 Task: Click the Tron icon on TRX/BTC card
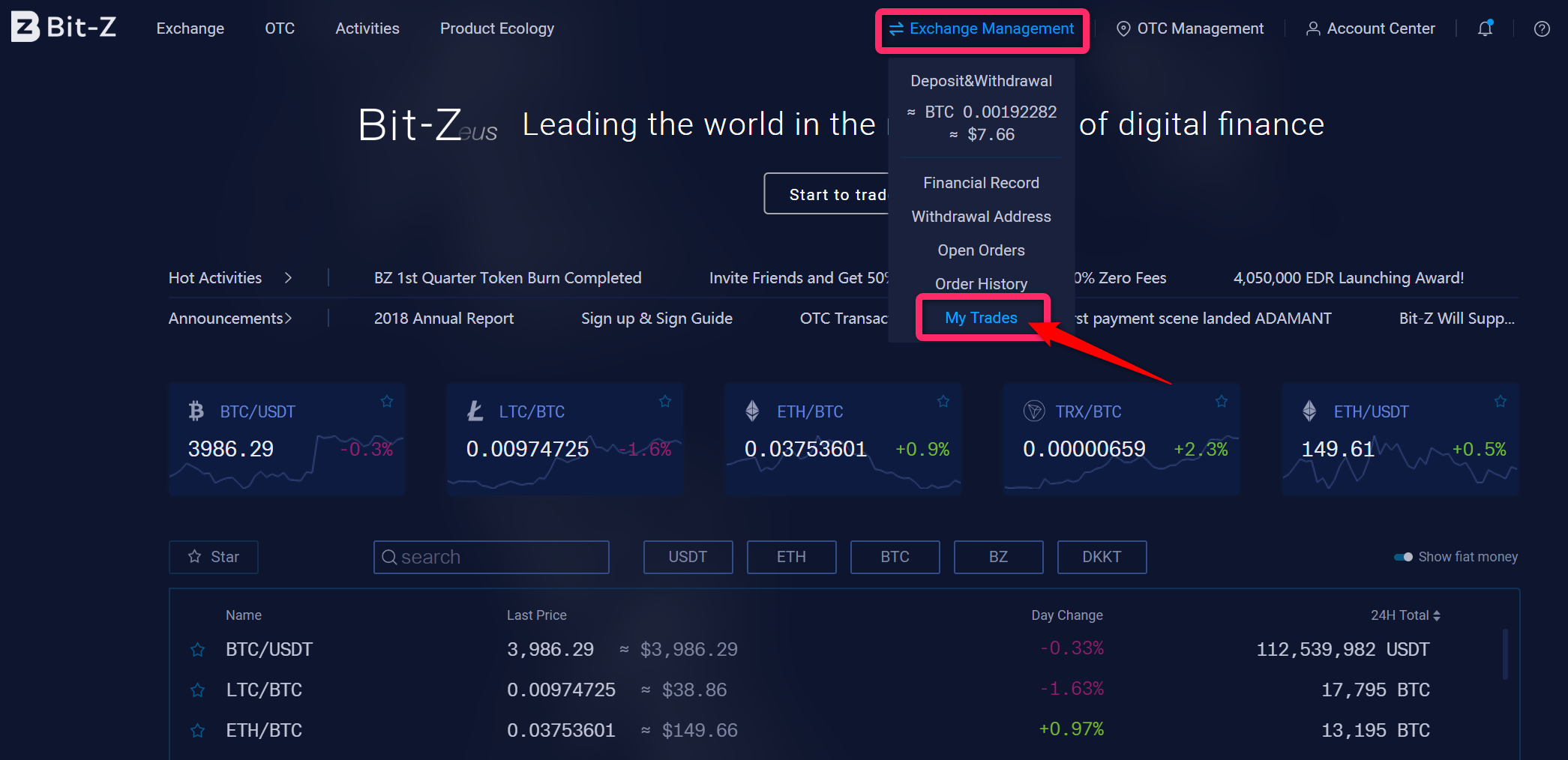click(1034, 411)
